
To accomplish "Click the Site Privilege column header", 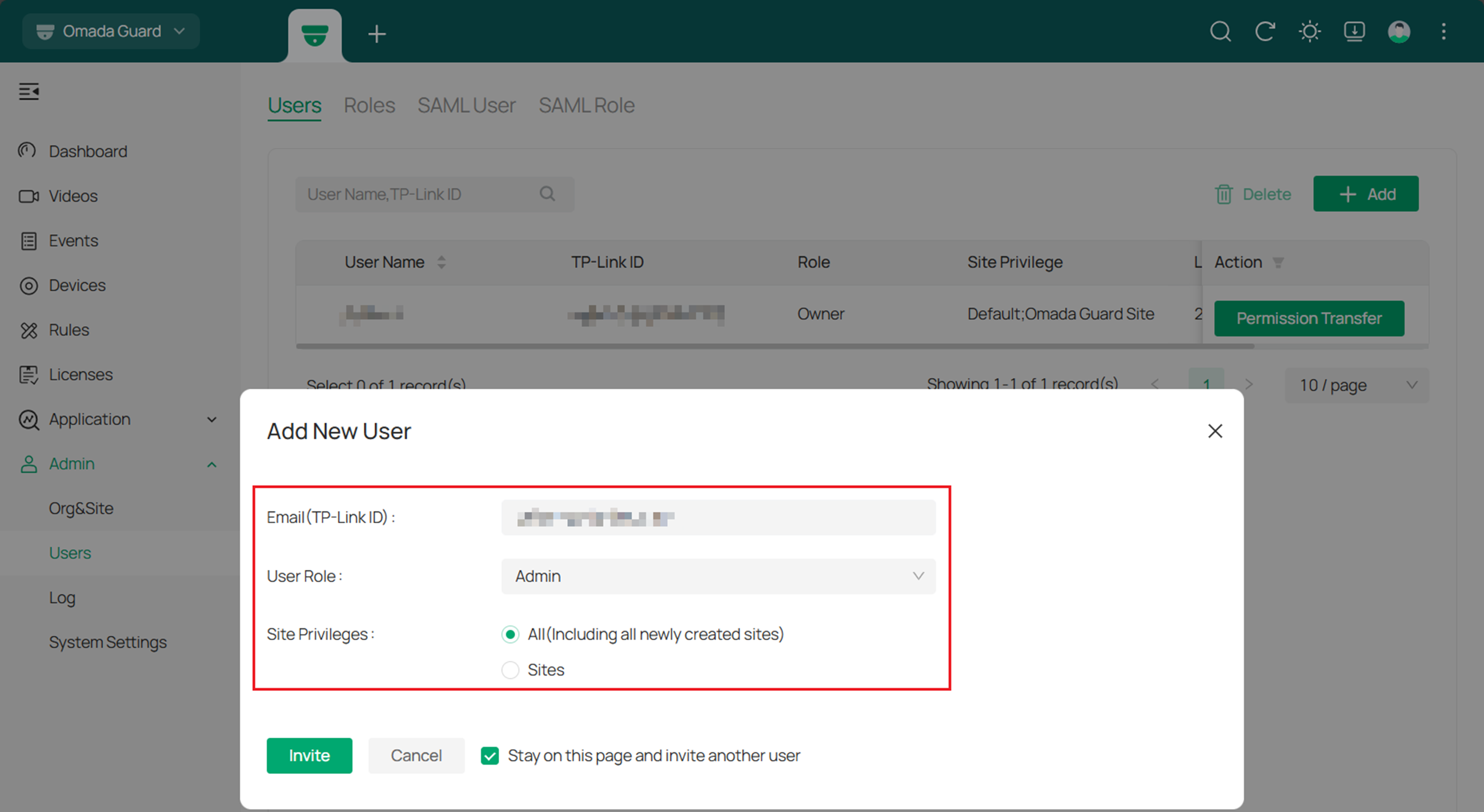I will tap(1014, 263).
